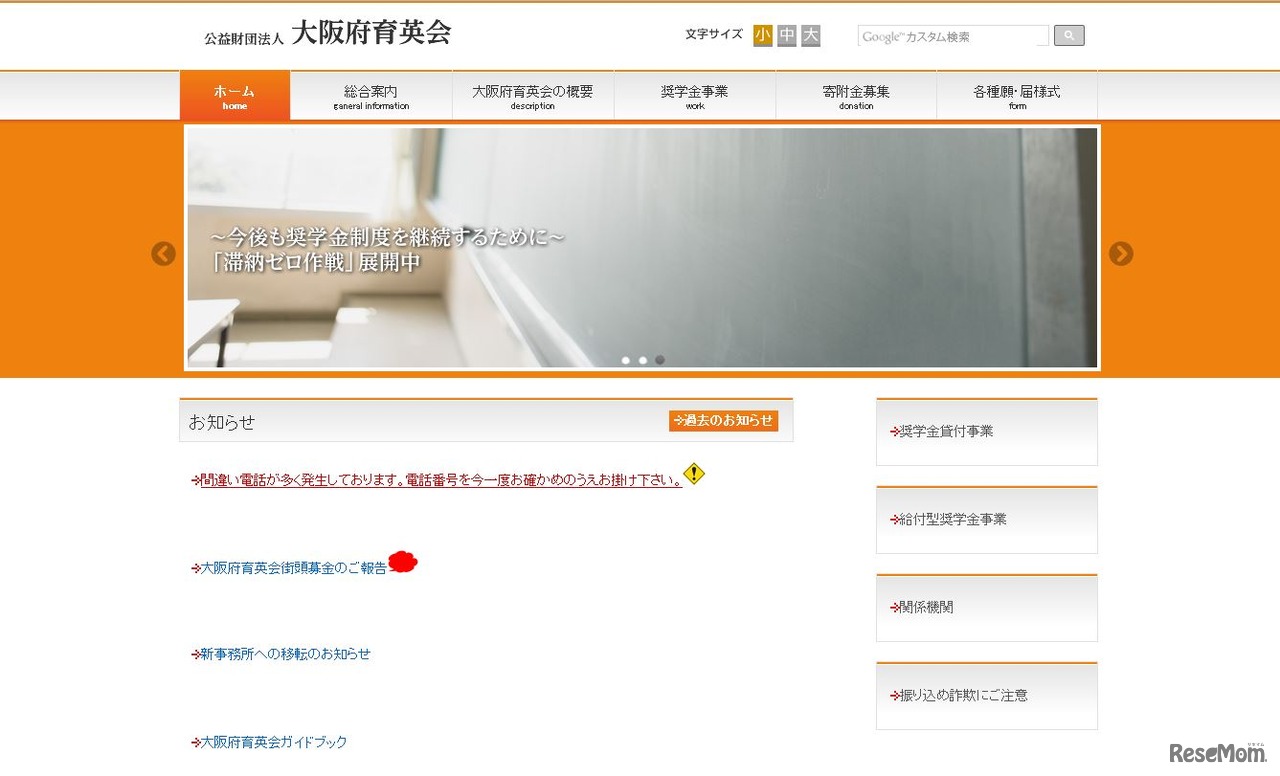Open 大阪府育英会の概要 description menu
Image resolution: width=1280 pixels, height=776 pixels.
[533, 96]
